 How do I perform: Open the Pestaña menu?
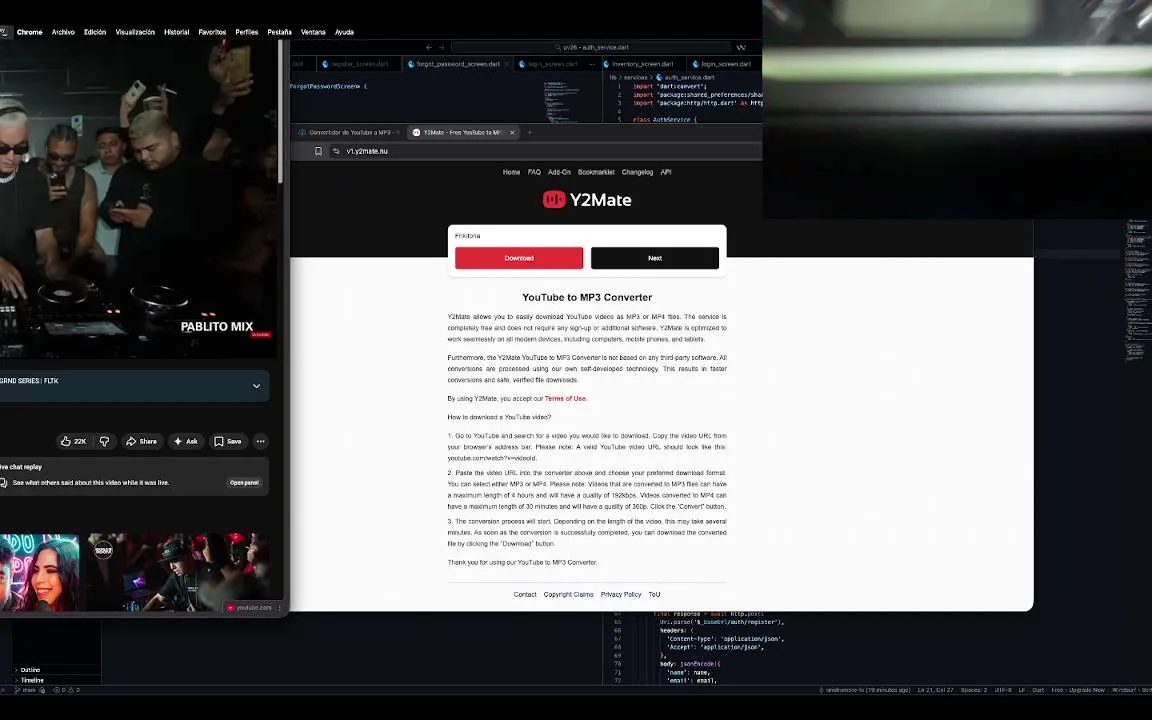point(279,32)
